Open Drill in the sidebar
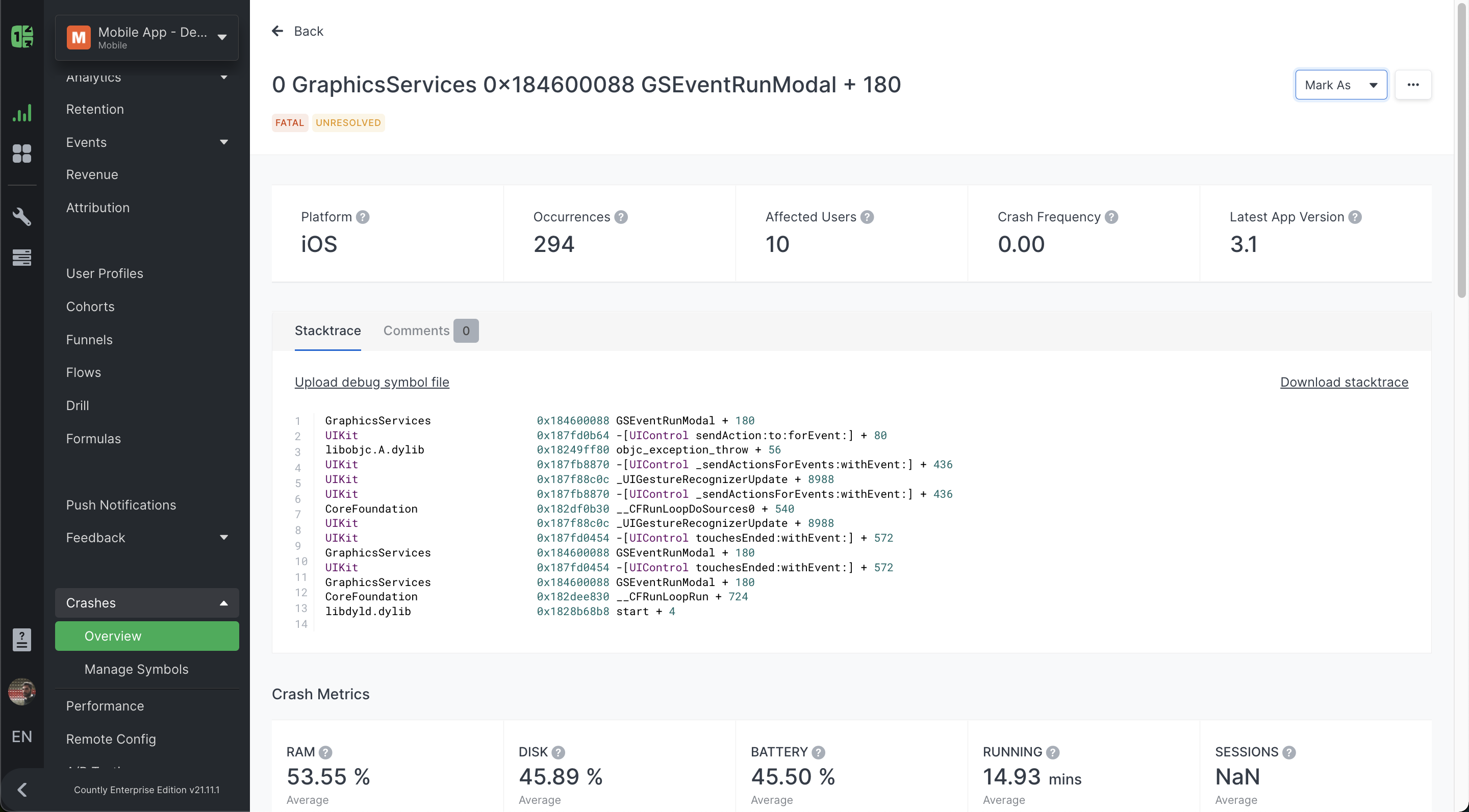The height and width of the screenshot is (812, 1469). pyautogui.click(x=78, y=405)
